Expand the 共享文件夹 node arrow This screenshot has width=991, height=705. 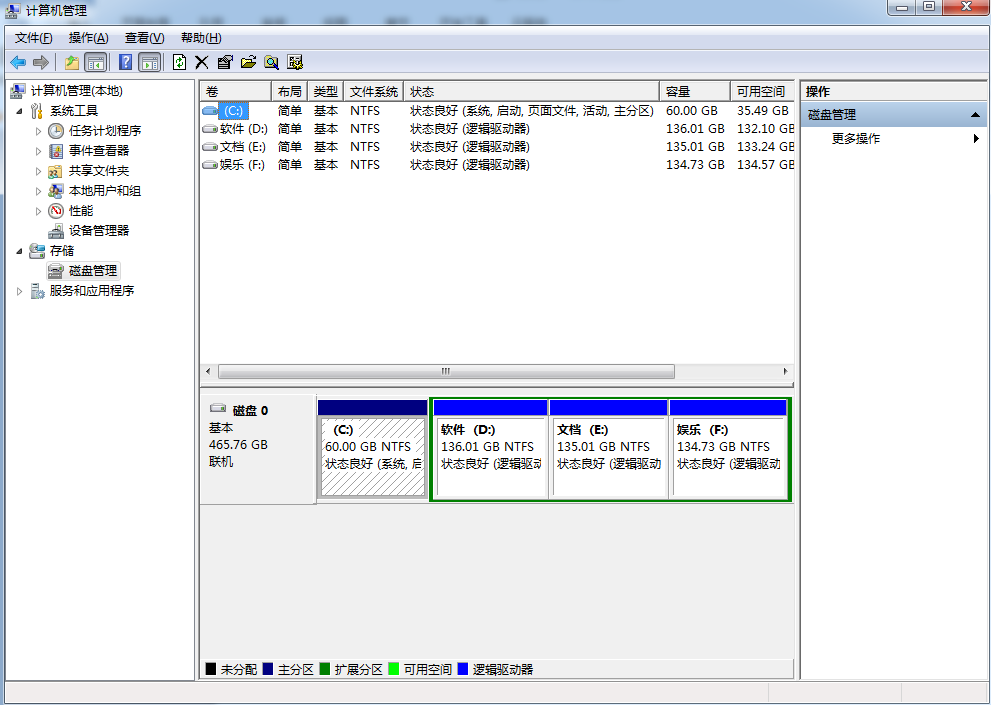click(38, 171)
